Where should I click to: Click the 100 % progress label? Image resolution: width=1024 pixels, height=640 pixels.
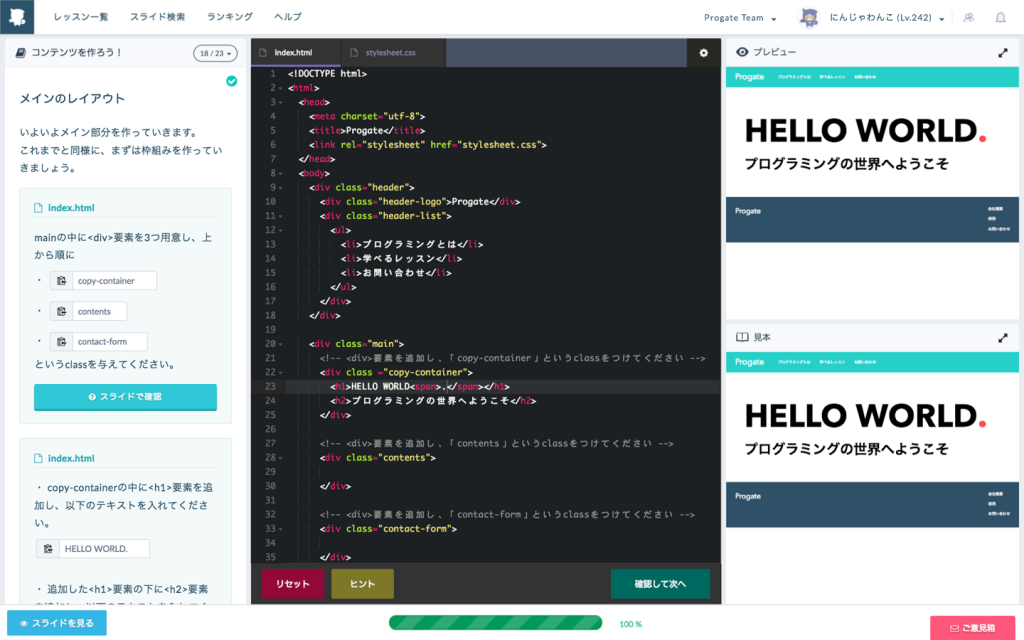630,624
